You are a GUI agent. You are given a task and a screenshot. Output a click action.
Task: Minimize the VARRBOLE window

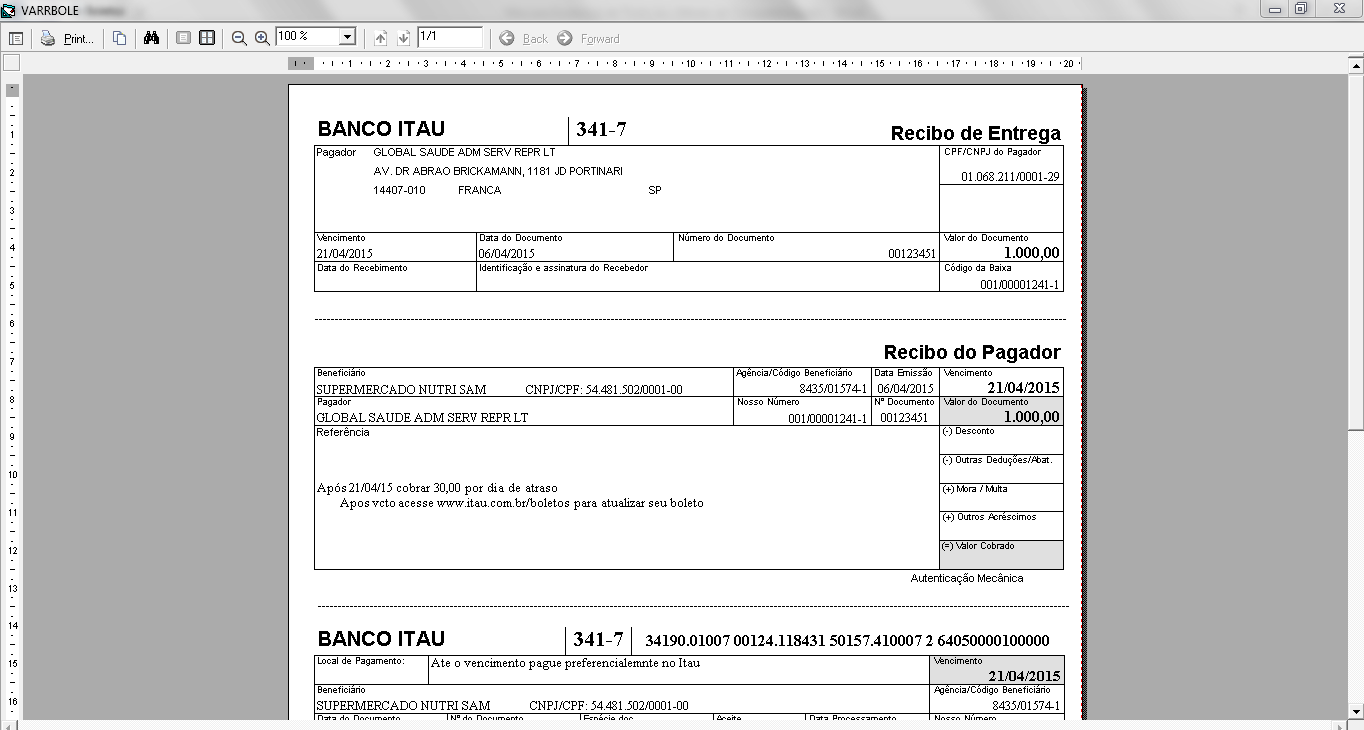point(1274,8)
